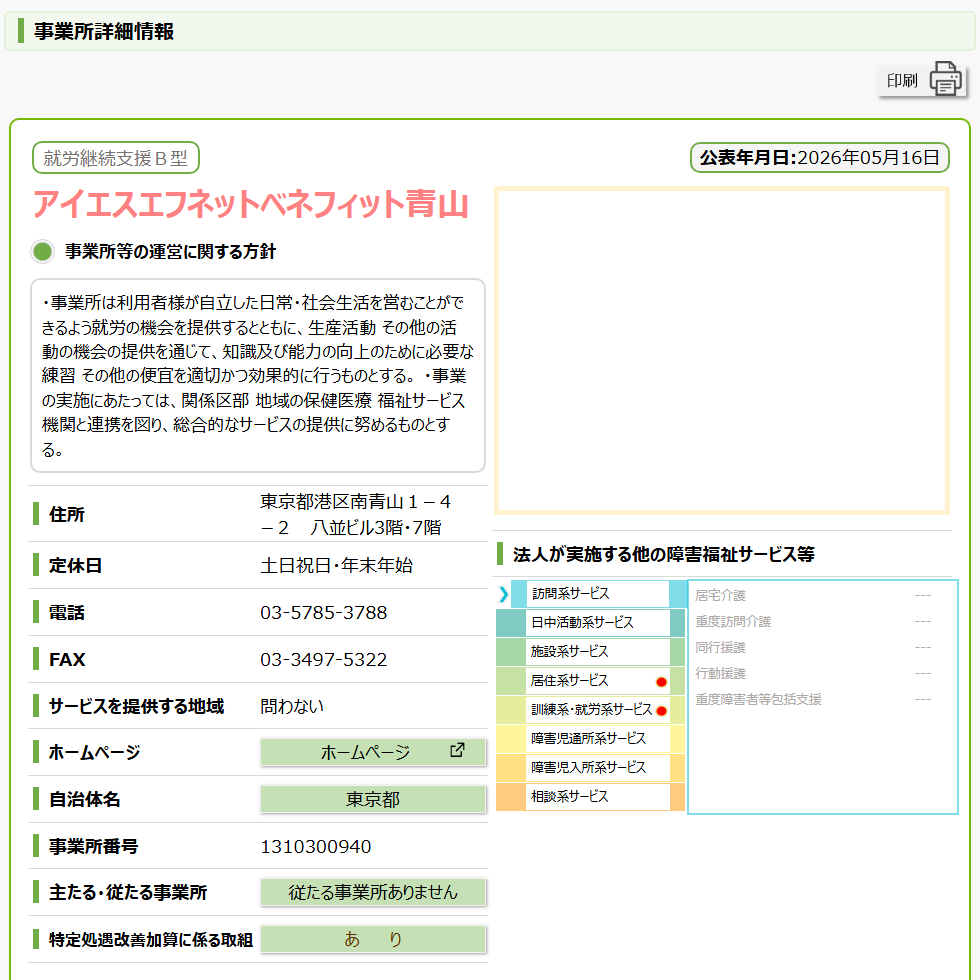Click the external link icon on ホームページ
Image resolution: width=980 pixels, height=980 pixels.
[458, 750]
